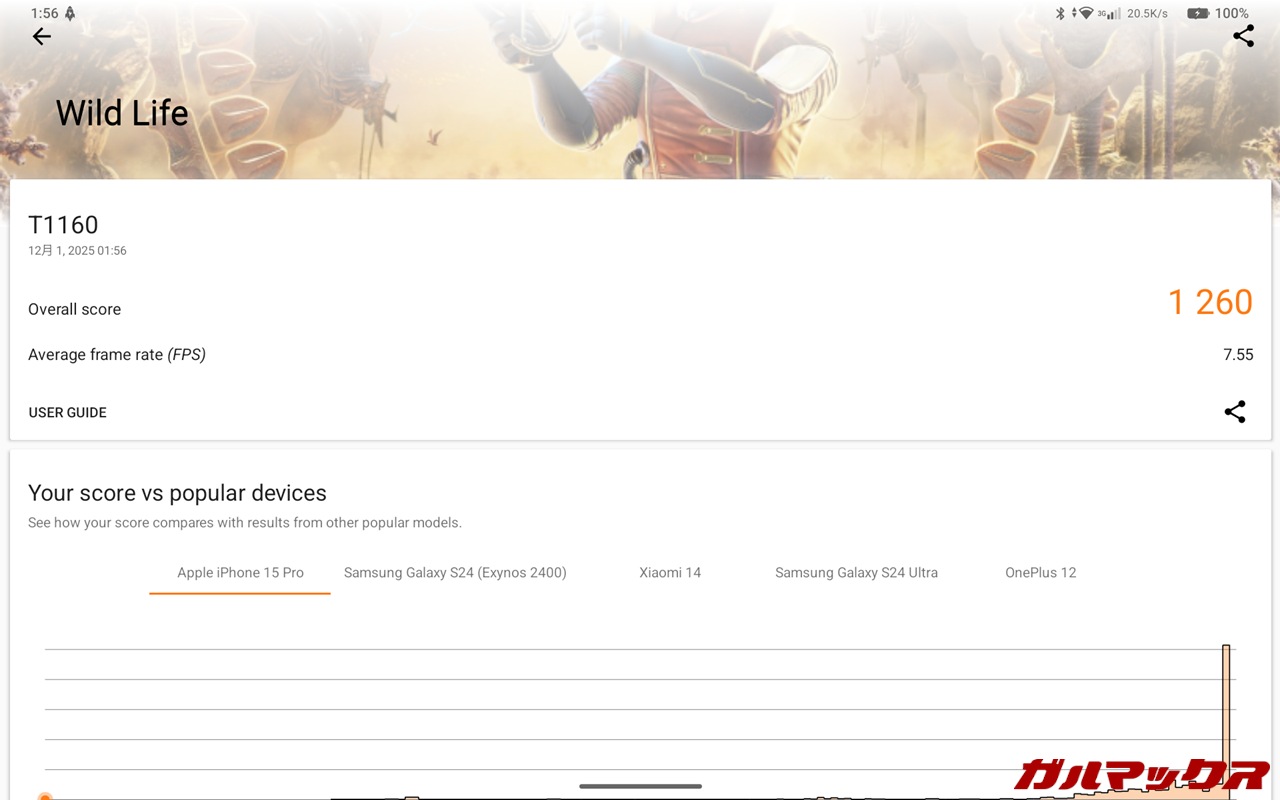Screen dimensions: 1280x800
Task: Tap the notification icon beside the clock
Action: coord(70,14)
